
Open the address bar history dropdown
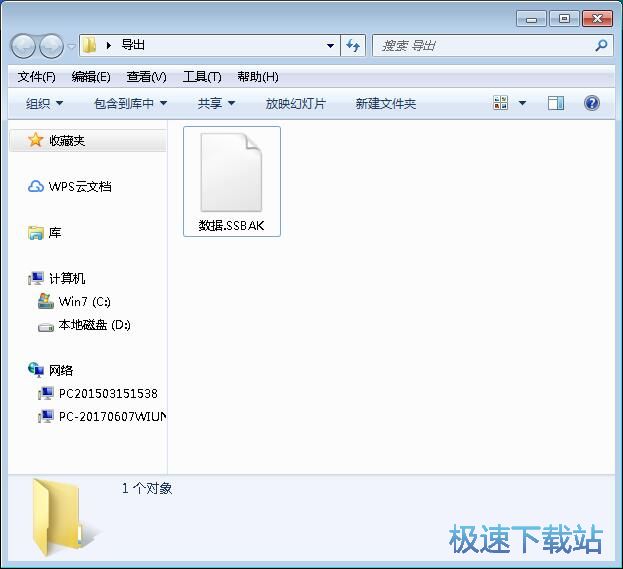[x=330, y=46]
